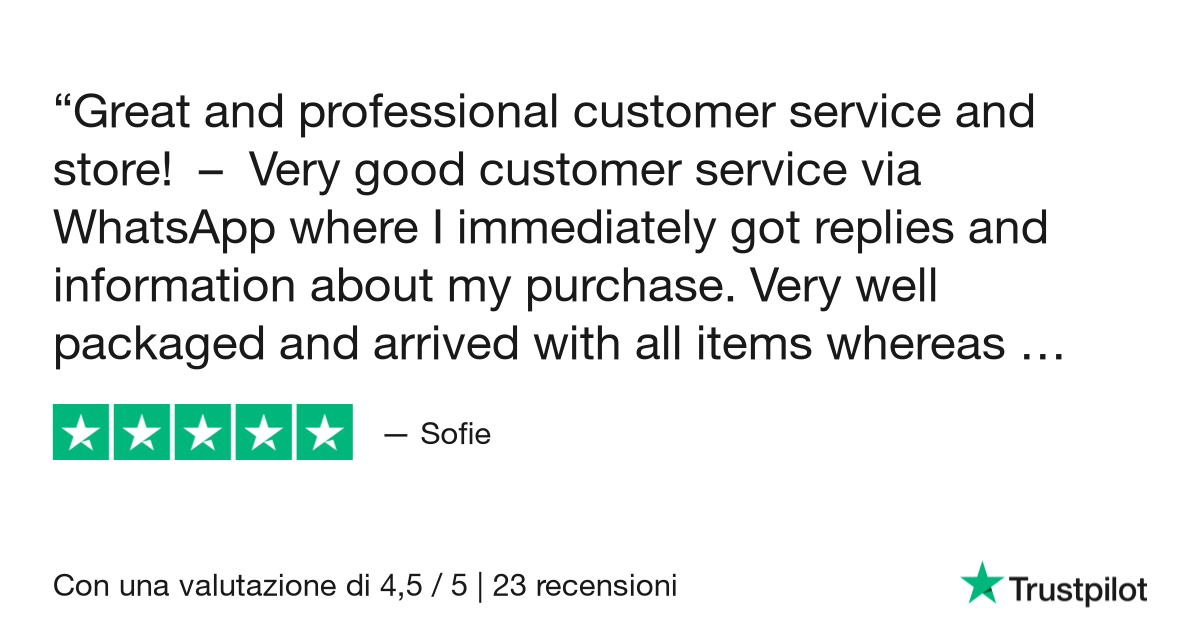Click the fifth green rating star
Image resolution: width=1200 pixels, height=627 pixels.
[324, 432]
